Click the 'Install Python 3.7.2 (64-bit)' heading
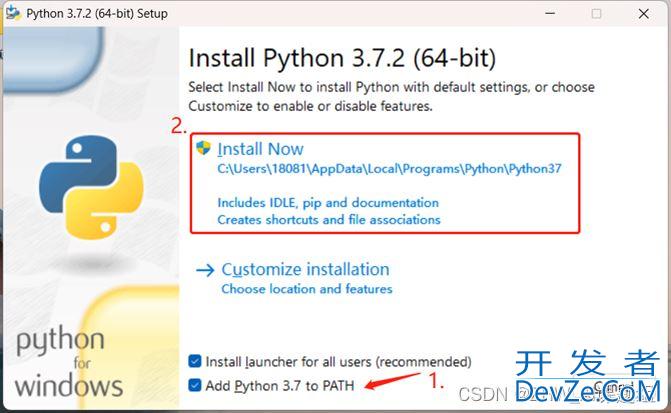This screenshot has width=671, height=413. point(342,58)
